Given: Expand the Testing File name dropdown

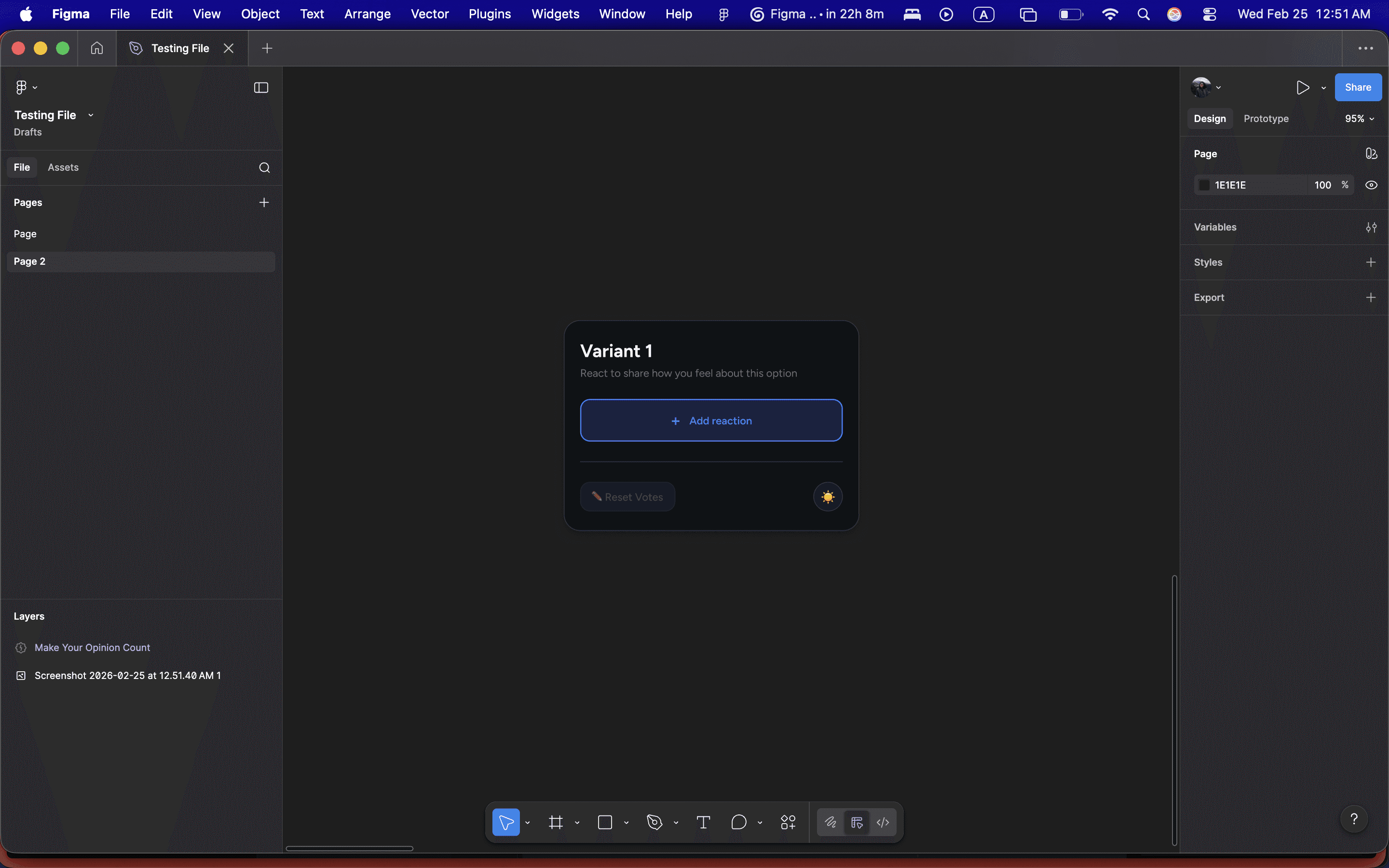Looking at the screenshot, I should [91, 115].
